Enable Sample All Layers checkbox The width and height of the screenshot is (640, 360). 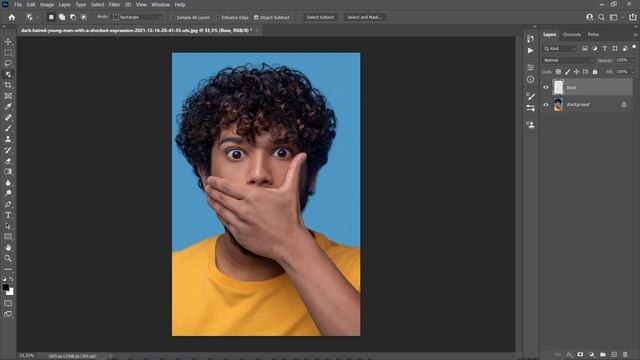point(173,18)
